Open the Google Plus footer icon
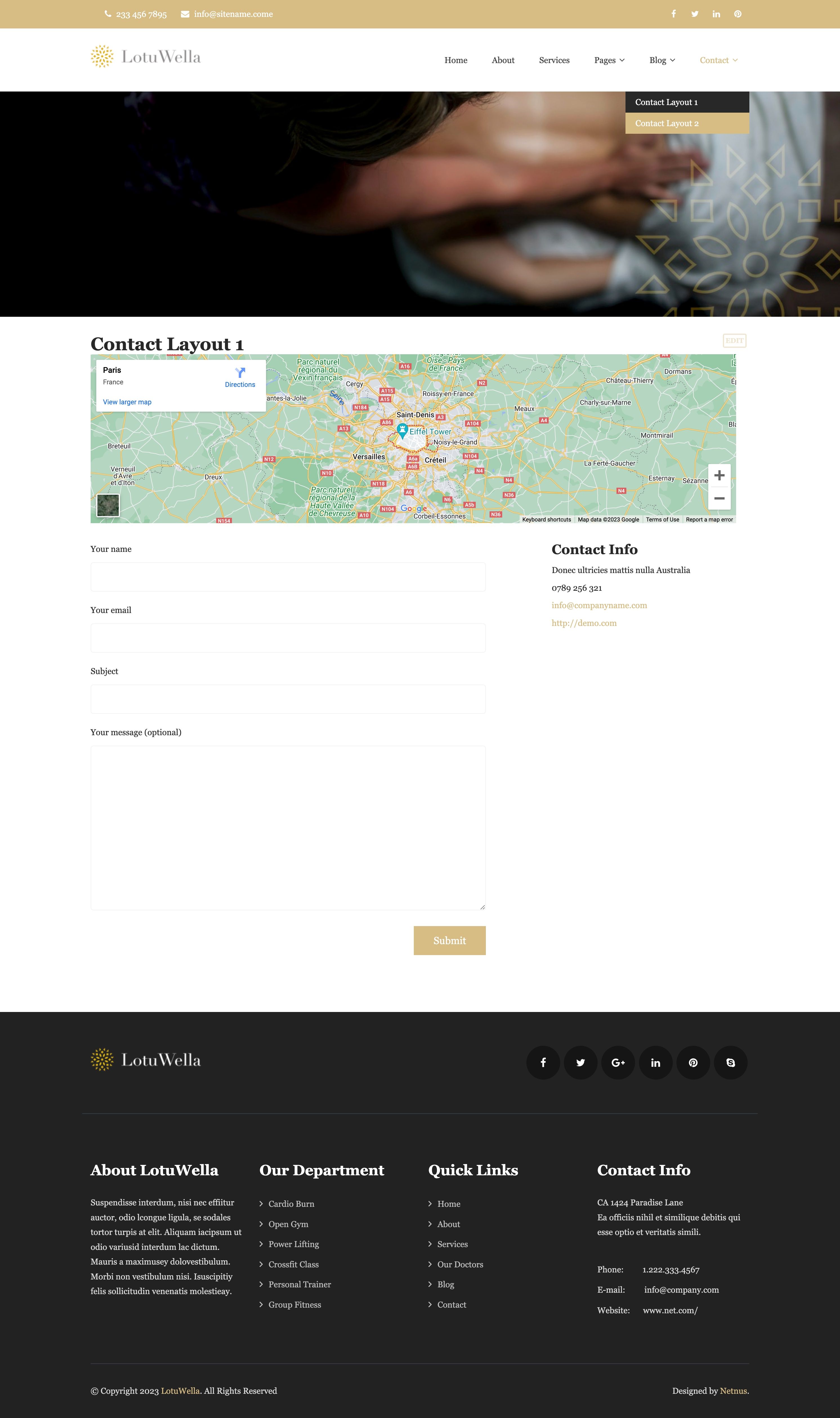This screenshot has width=840, height=1418. [618, 1062]
